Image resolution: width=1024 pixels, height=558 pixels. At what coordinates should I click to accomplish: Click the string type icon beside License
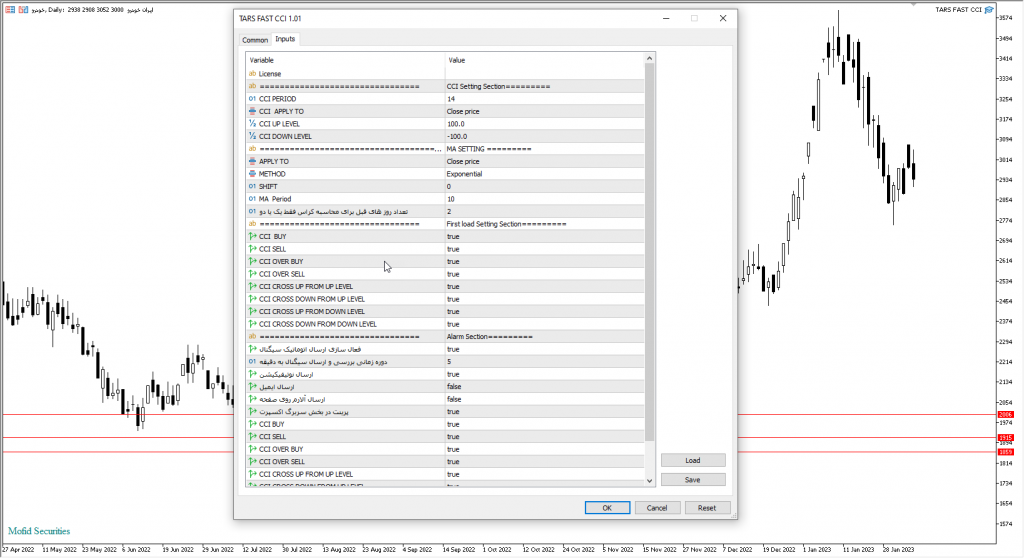252,74
